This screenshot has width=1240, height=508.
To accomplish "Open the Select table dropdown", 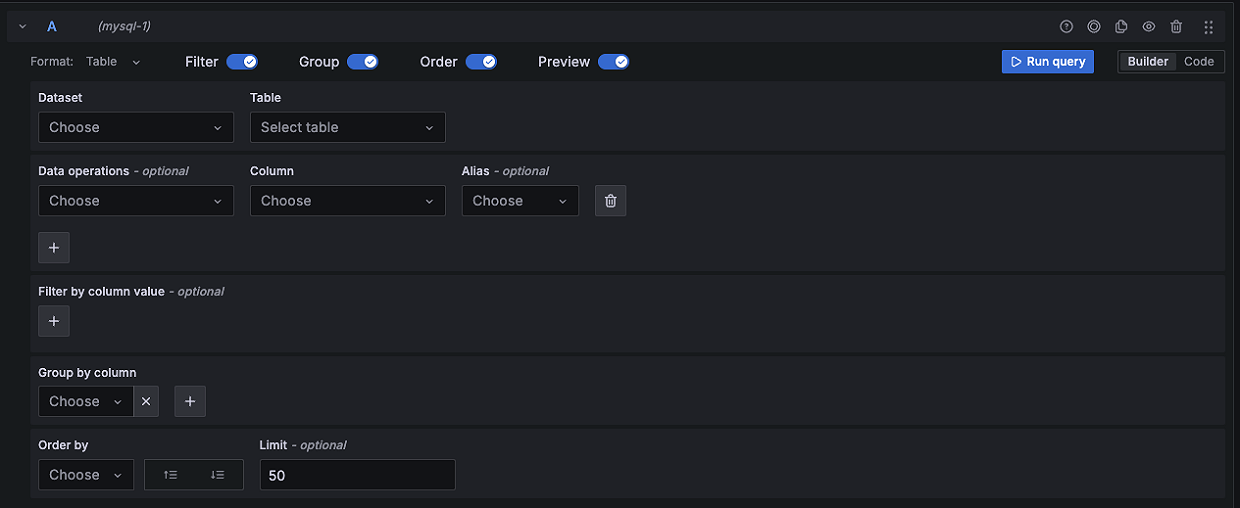I will [x=348, y=127].
